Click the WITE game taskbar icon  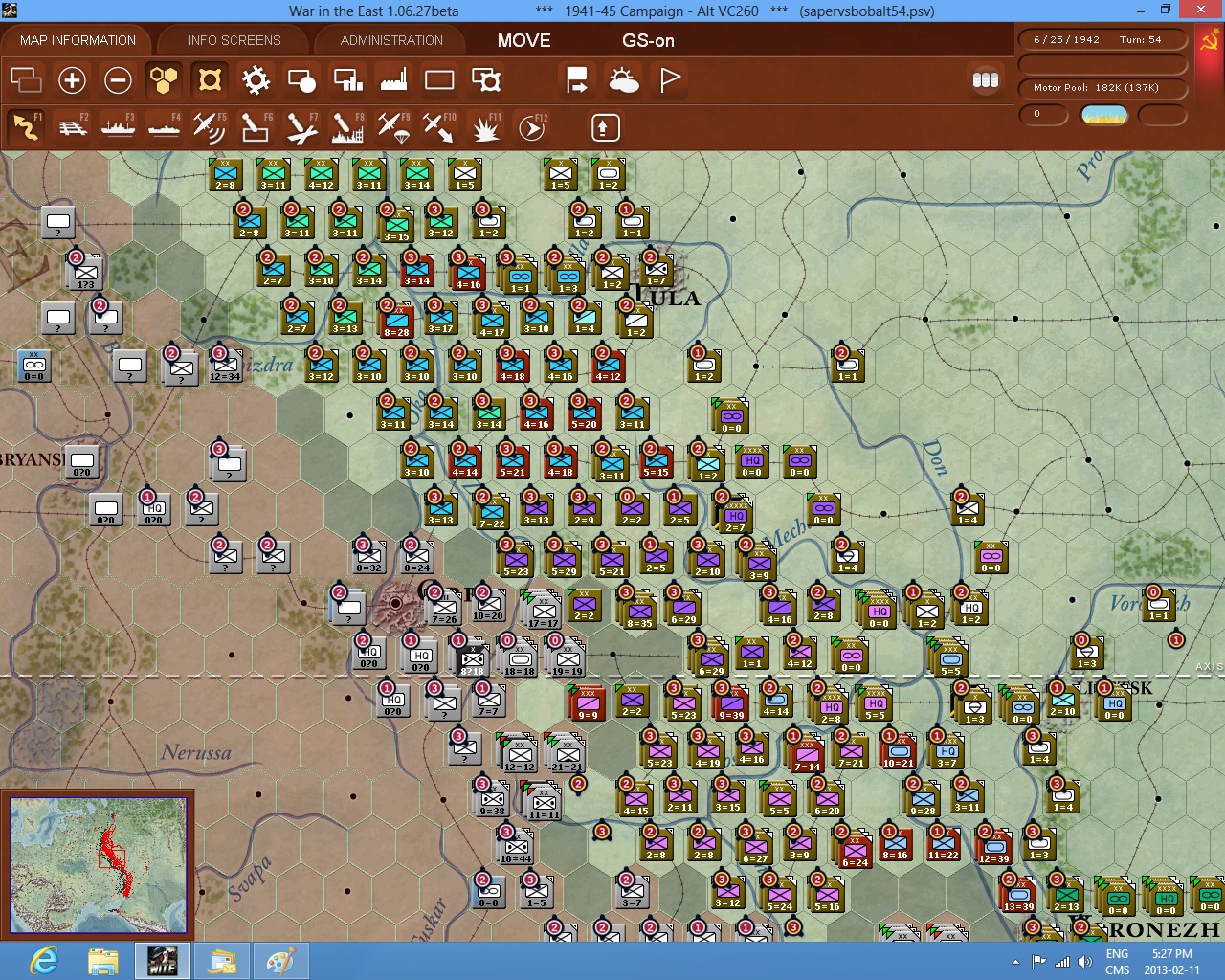coord(162,961)
